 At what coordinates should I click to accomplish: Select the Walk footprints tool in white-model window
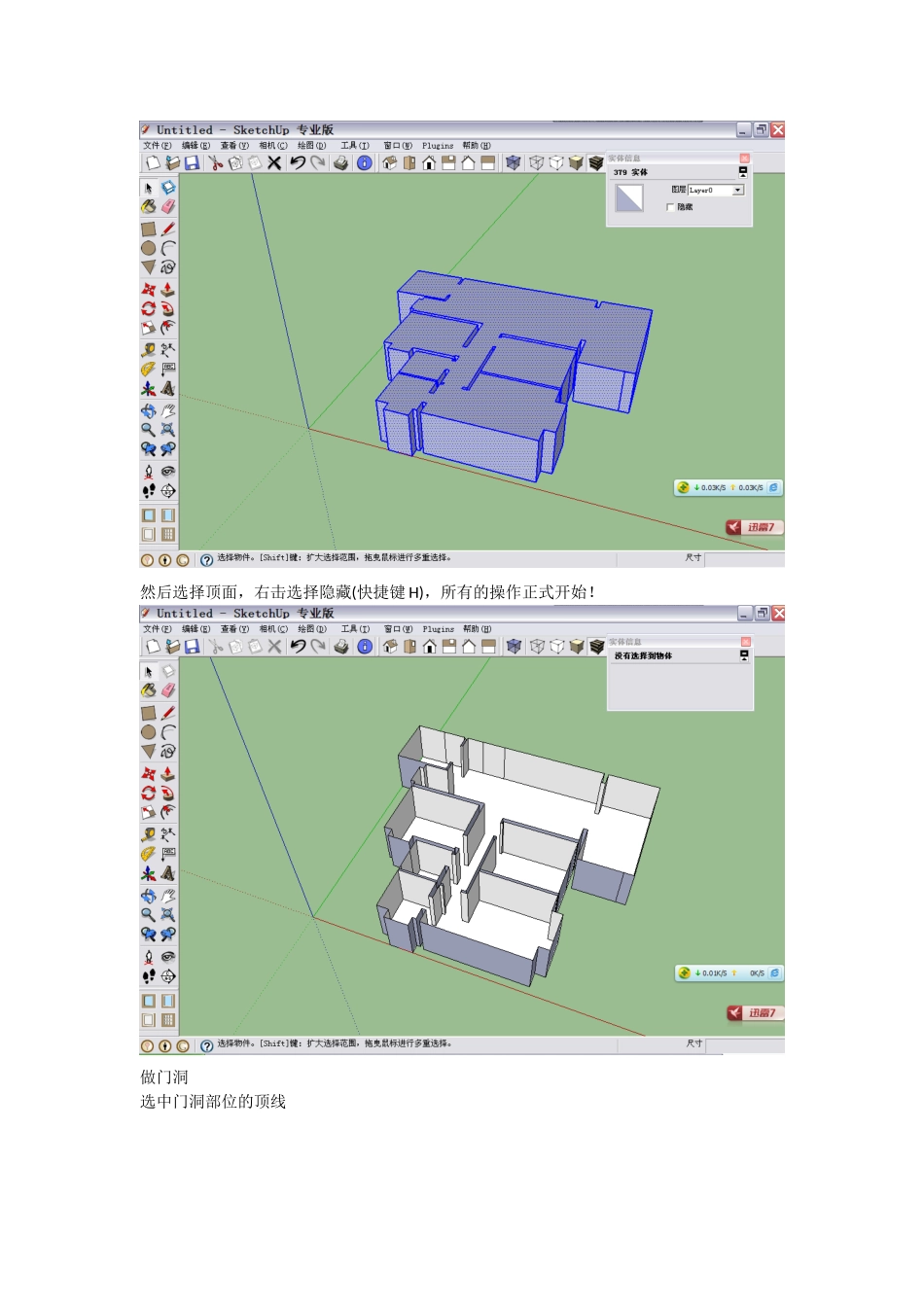[x=149, y=976]
